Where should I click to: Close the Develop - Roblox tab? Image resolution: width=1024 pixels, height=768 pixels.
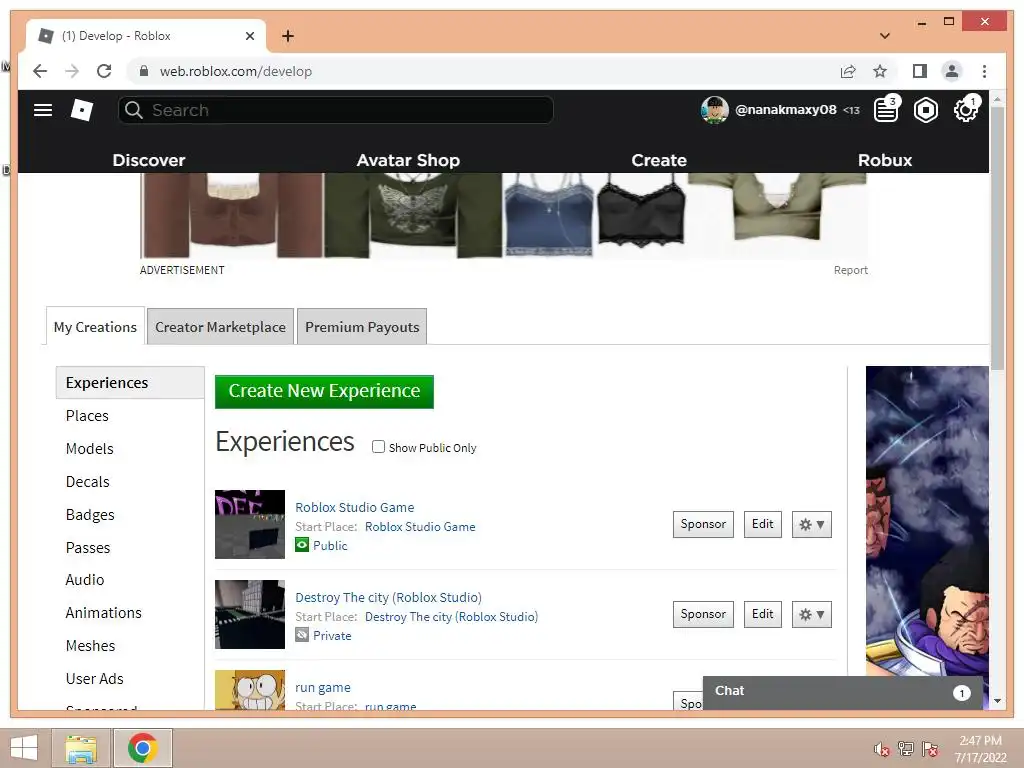click(x=249, y=36)
